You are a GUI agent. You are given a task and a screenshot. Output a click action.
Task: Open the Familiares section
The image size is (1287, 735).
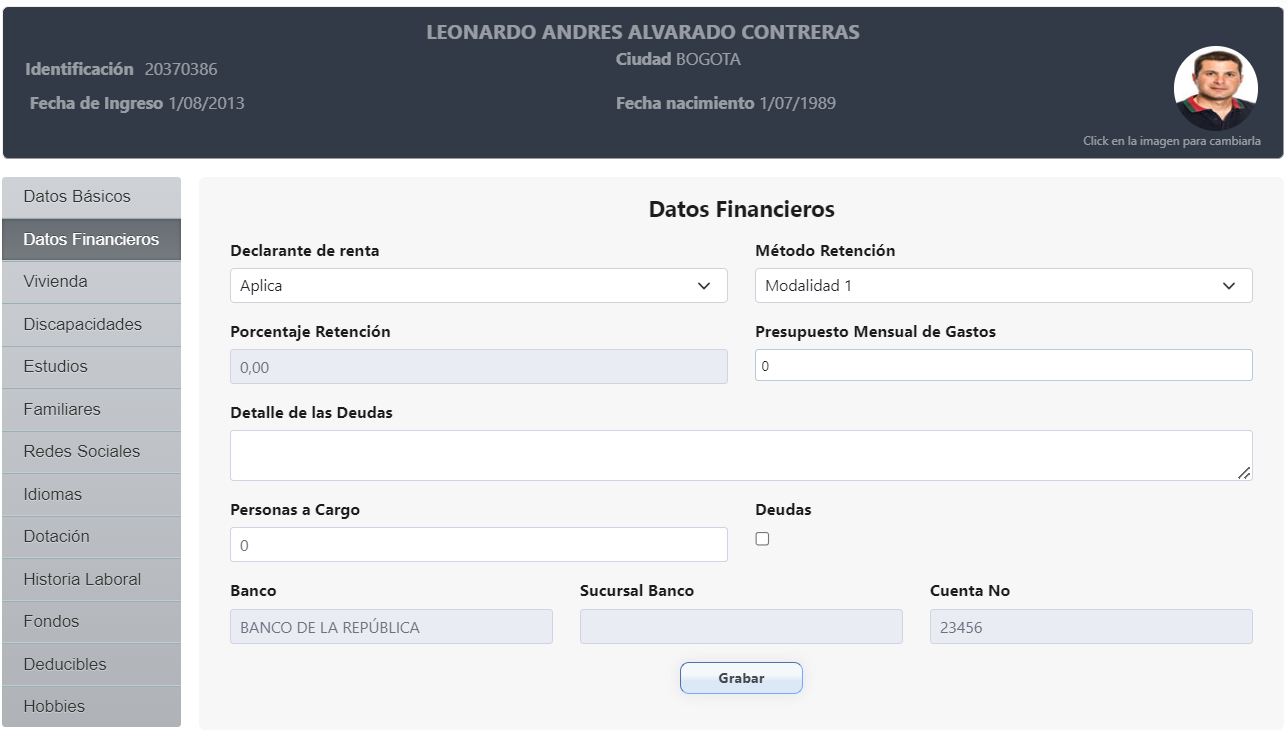[x=90, y=409]
